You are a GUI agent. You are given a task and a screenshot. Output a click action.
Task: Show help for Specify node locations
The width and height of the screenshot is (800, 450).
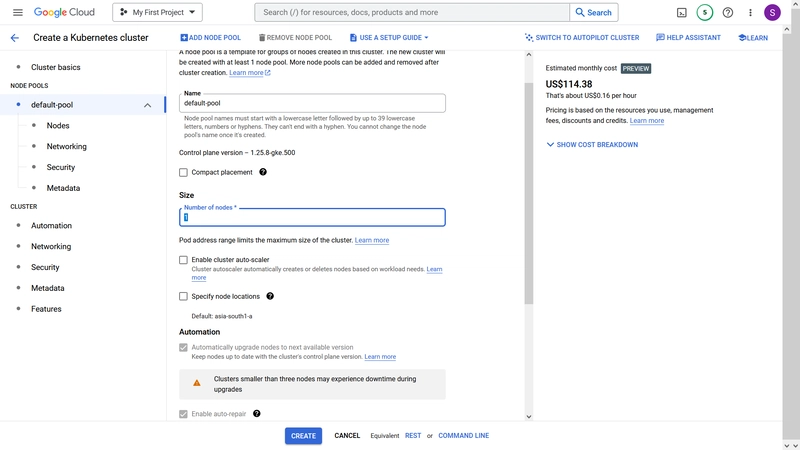pos(270,296)
